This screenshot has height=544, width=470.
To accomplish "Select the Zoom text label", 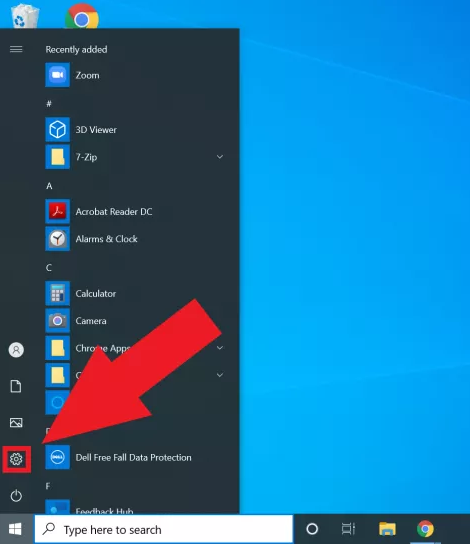I will pyautogui.click(x=87, y=75).
